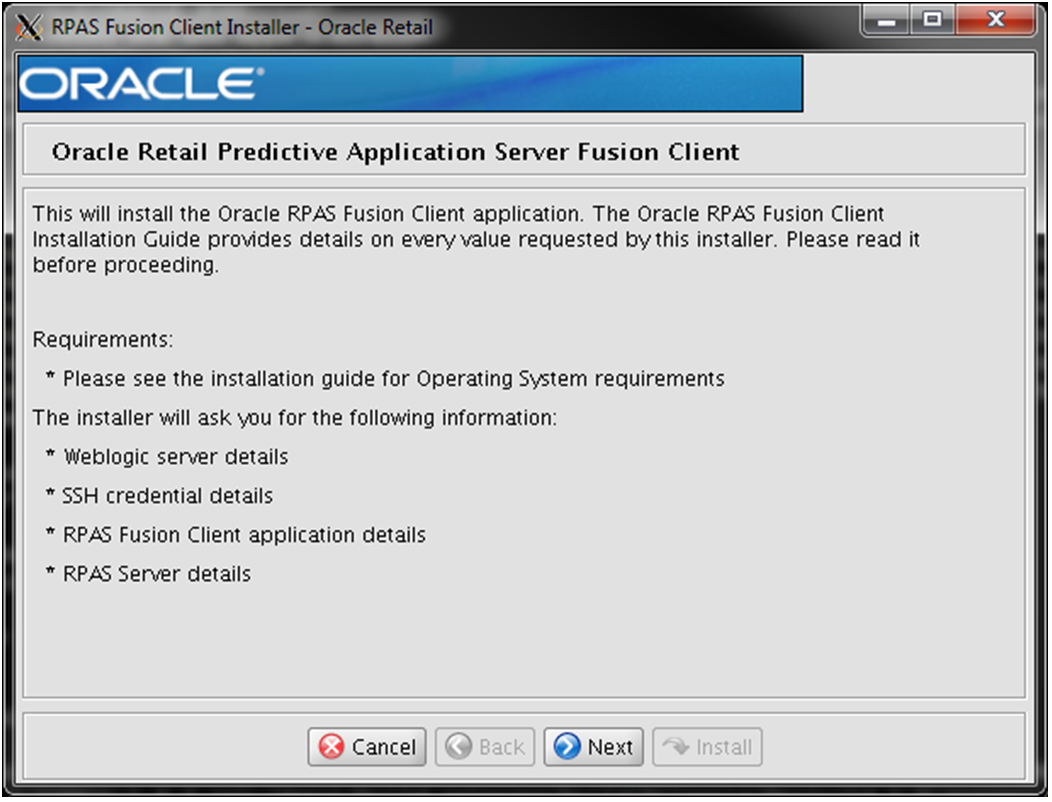Click the "Oracle Retail Predictive Application Server Fusion Client" heading
The image size is (1052, 802).
click(395, 152)
